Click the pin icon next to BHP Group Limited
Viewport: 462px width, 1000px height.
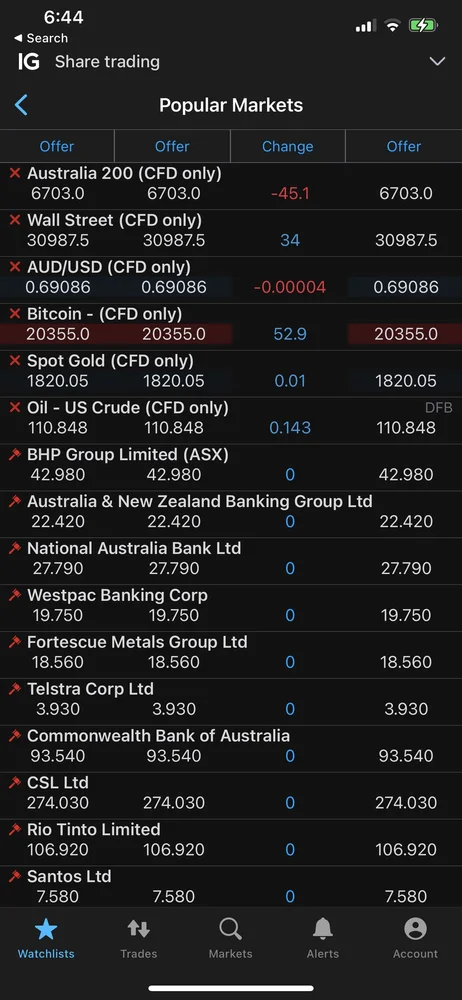(x=15, y=455)
